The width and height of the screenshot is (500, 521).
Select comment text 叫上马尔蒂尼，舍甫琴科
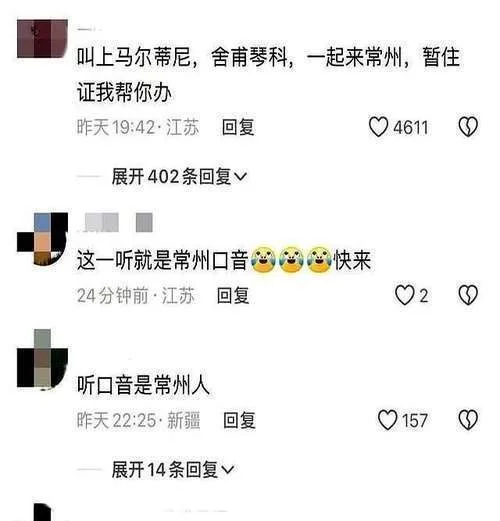(185, 57)
